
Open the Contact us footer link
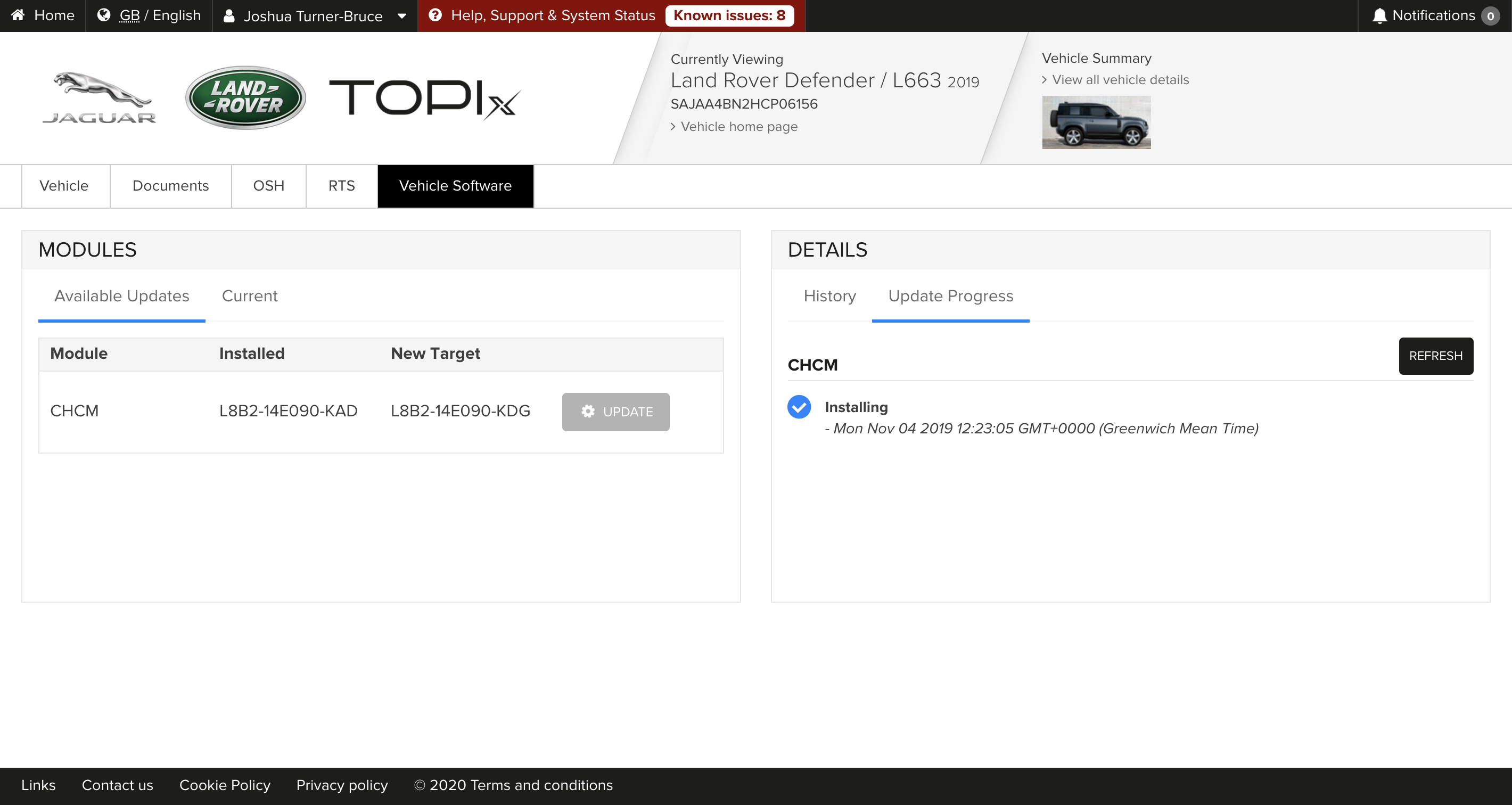click(117, 785)
